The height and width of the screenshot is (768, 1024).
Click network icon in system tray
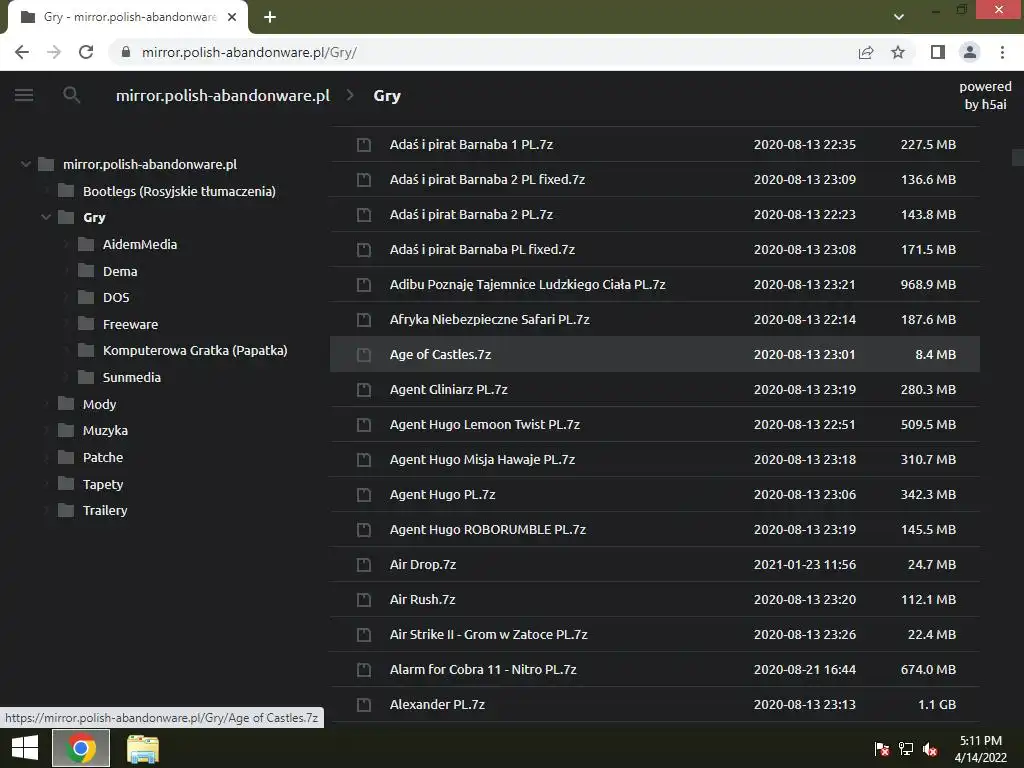[906, 749]
